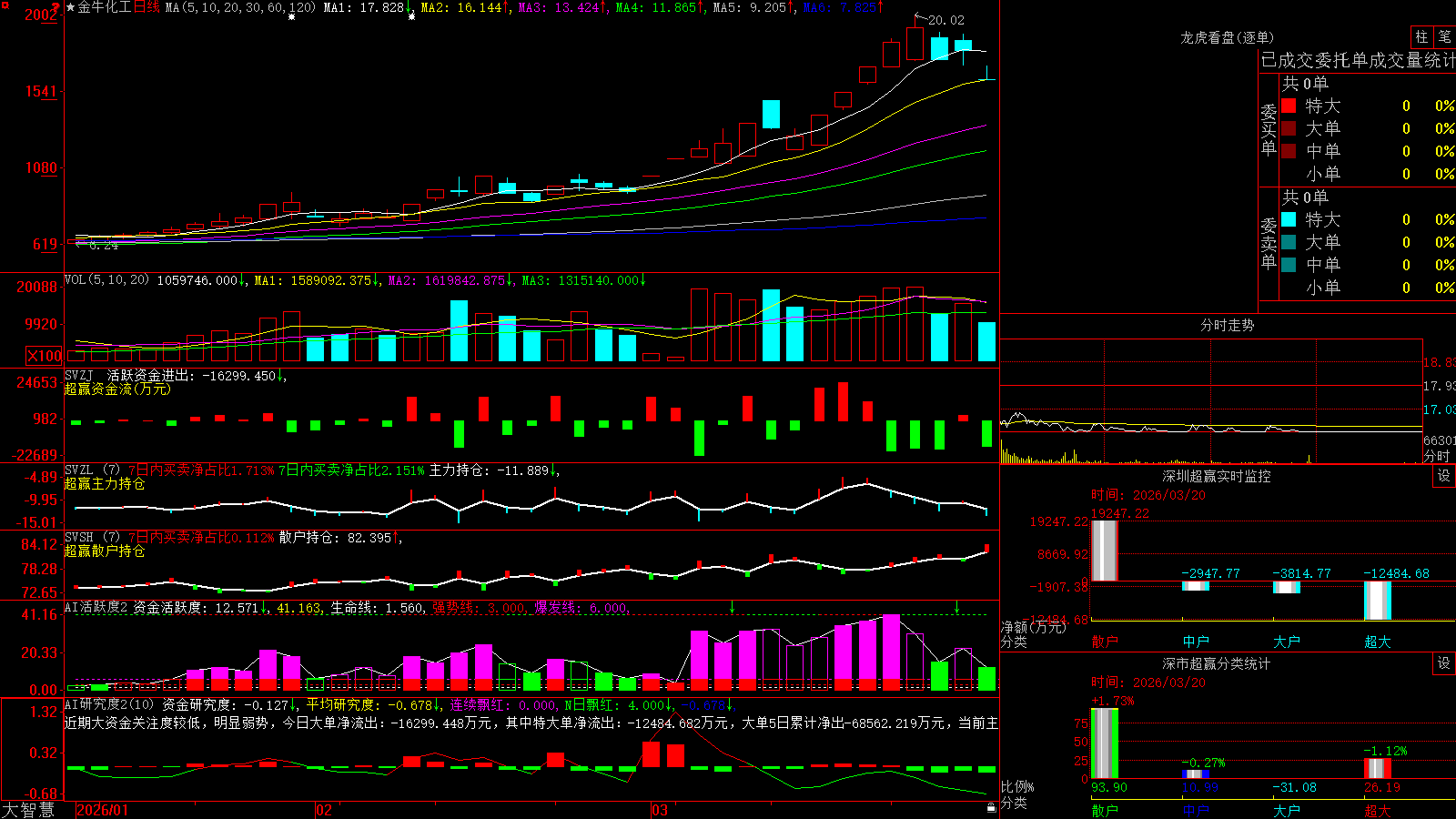
Task: Open 设 settings for 深圳超赢实时监控
Action: pyautogui.click(x=1444, y=476)
